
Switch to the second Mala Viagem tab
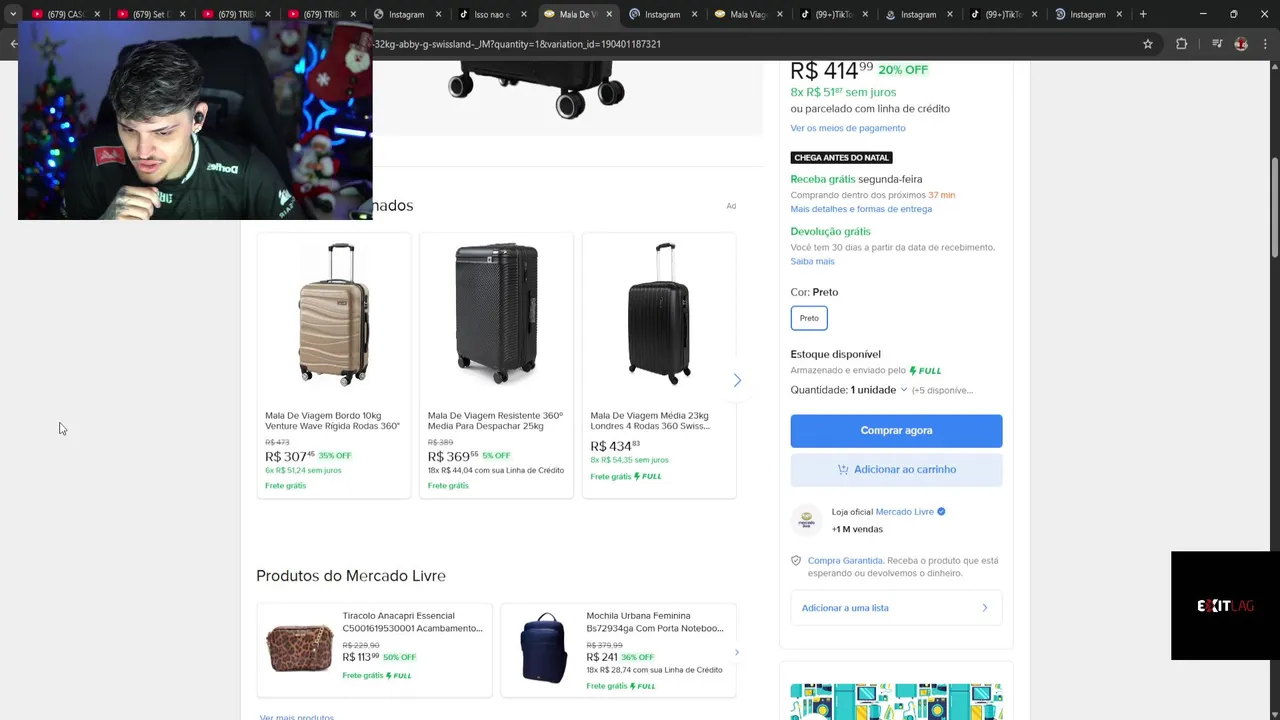744,14
